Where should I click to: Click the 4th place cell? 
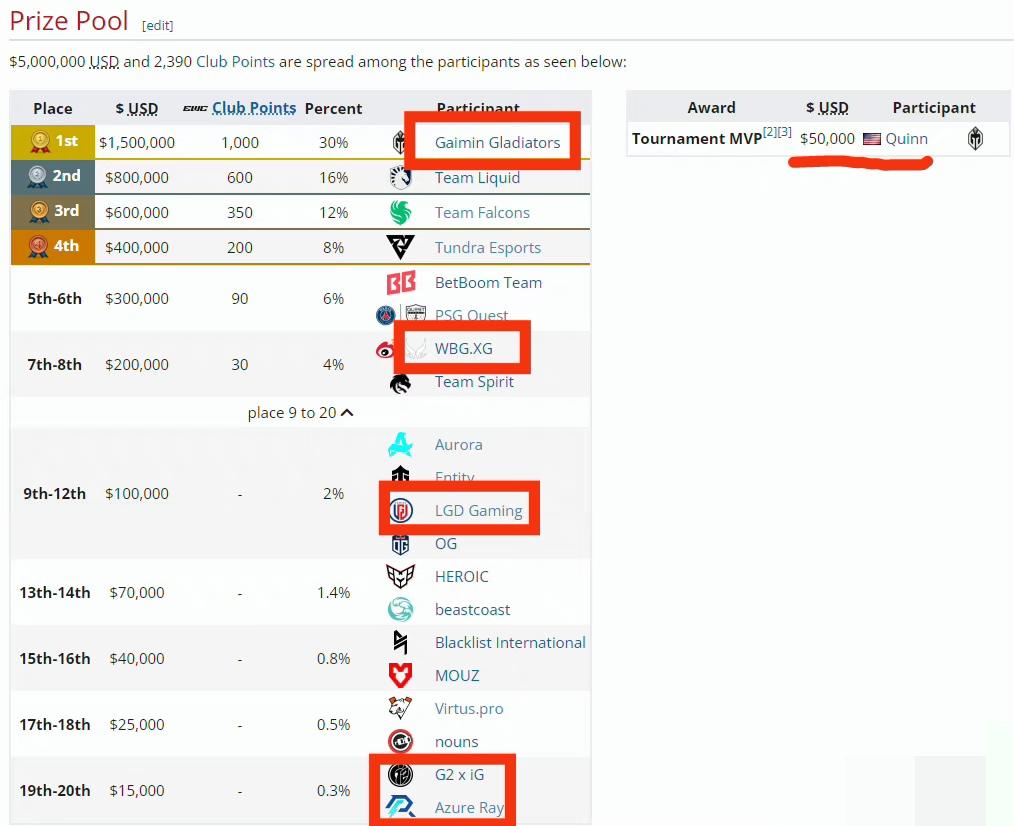(x=53, y=246)
